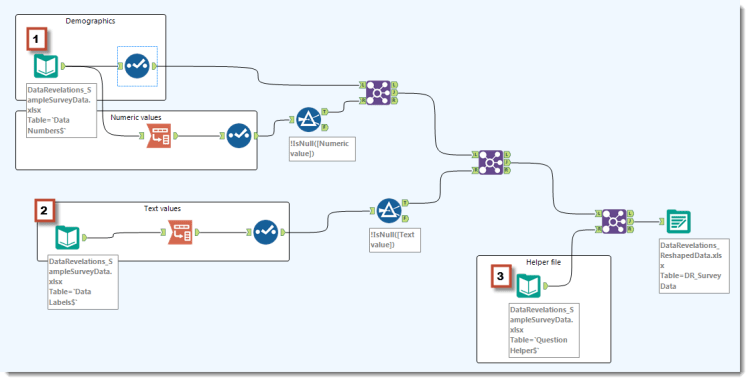
Task: Select Input Data tool in Helper file container
Action: coord(529,286)
